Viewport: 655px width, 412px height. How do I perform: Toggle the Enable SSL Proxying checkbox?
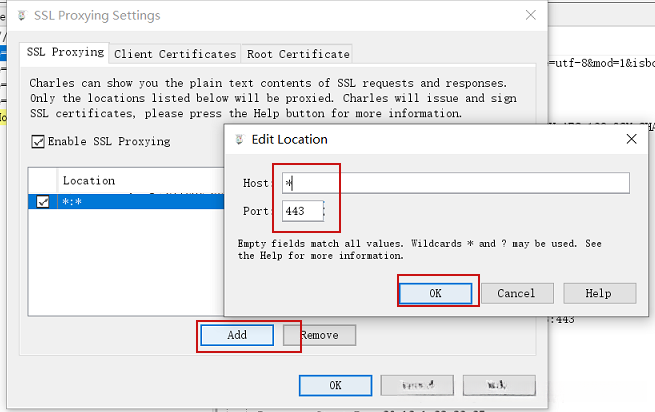(x=39, y=142)
